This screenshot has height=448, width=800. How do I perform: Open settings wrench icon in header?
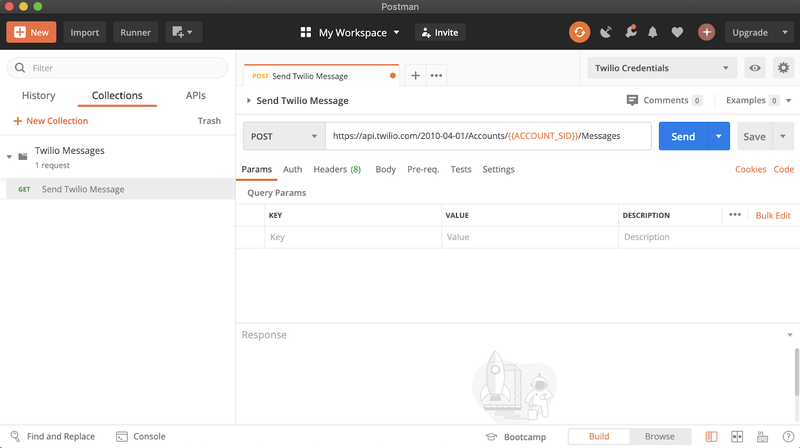pyautogui.click(x=630, y=32)
